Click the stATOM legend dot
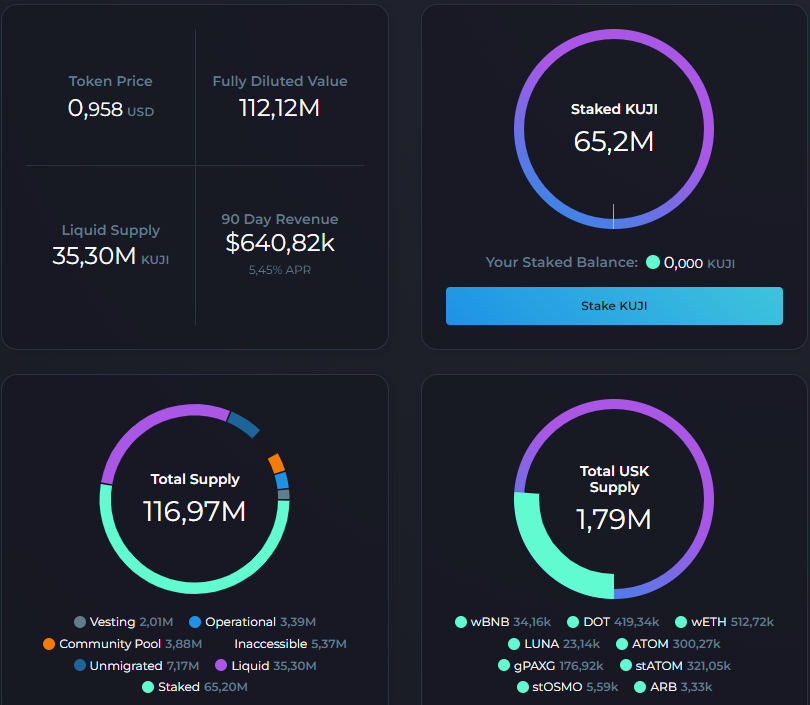This screenshot has width=810, height=705. pyautogui.click(x=626, y=665)
